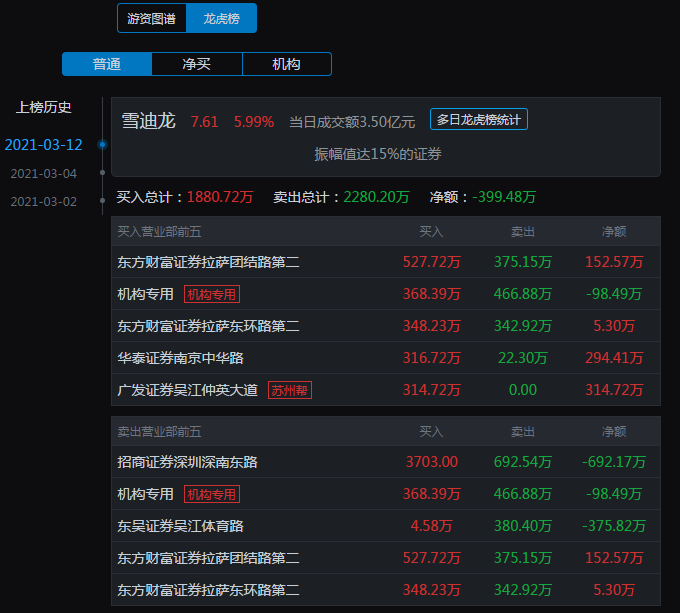This screenshot has width=680, height=613.
Task: Open 广发证券吴江仲英大道 row
Action: (x=386, y=390)
